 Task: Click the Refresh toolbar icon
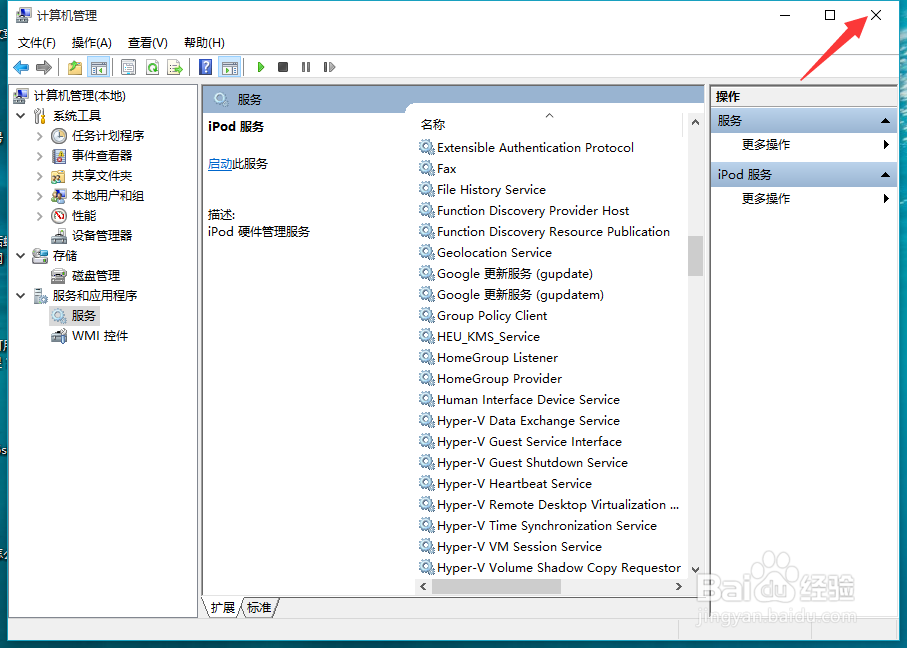152,67
